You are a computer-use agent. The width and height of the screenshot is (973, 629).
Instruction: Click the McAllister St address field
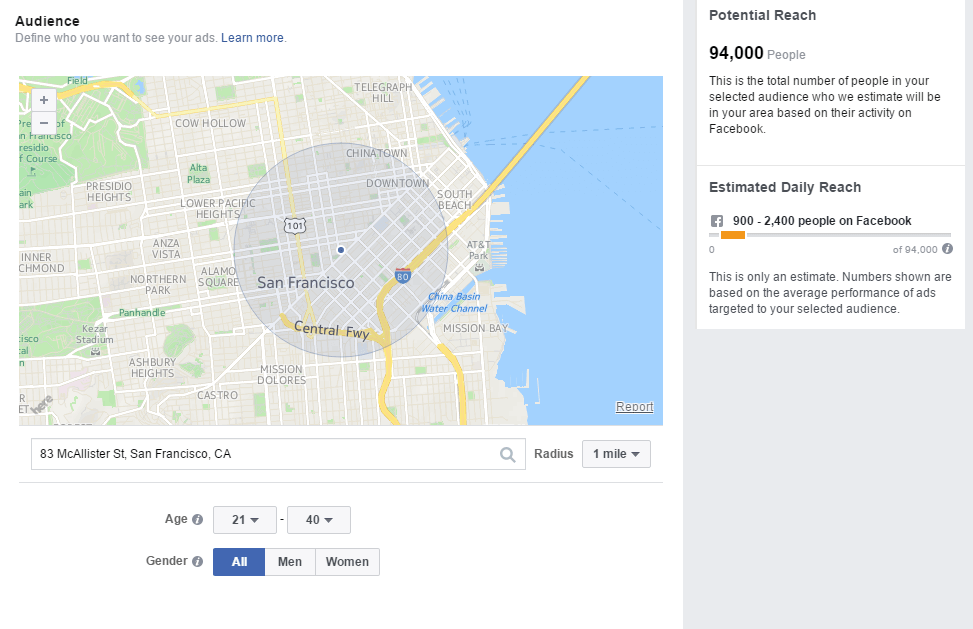tap(265, 454)
